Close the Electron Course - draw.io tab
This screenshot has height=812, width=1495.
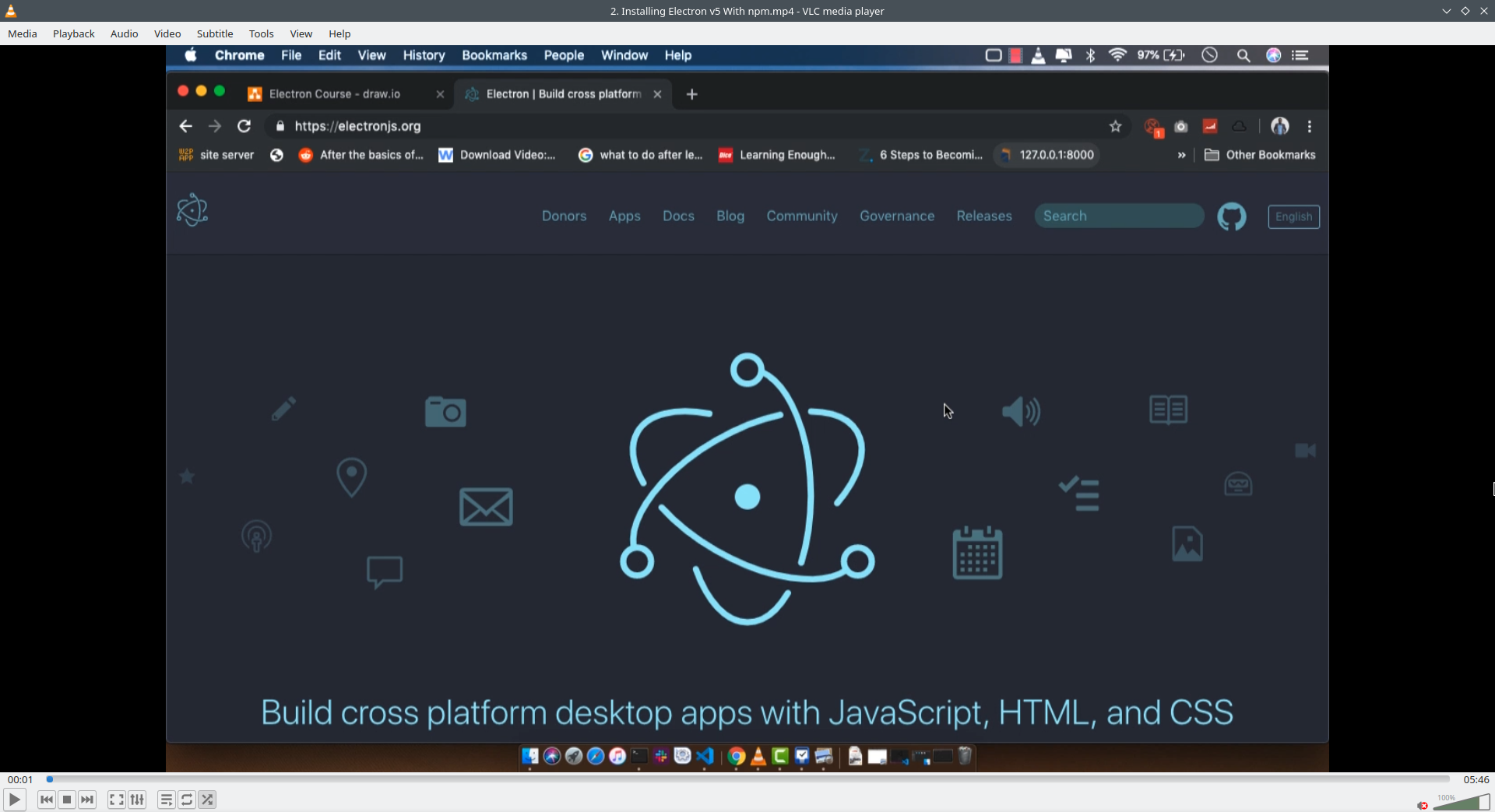[x=440, y=94]
